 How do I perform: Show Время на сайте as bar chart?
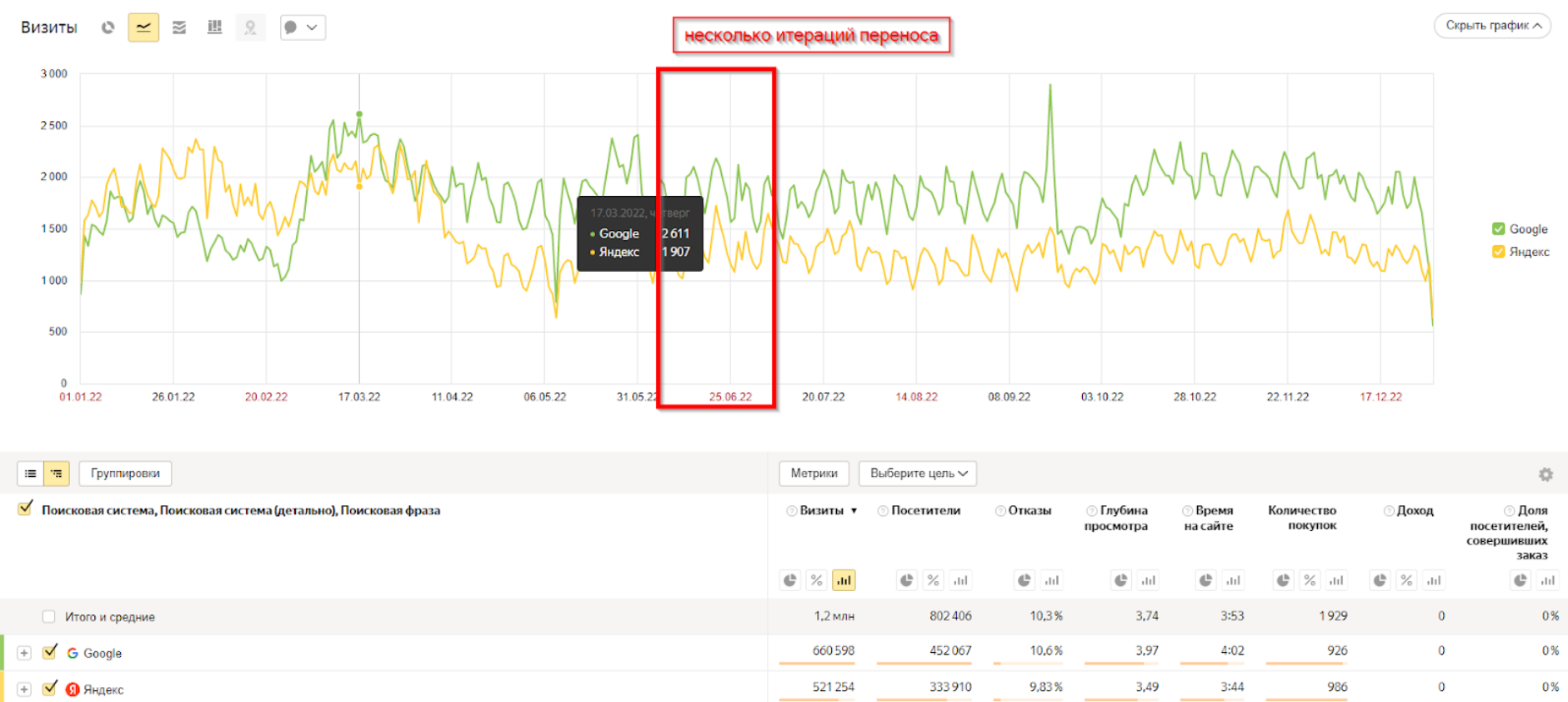click(1233, 580)
